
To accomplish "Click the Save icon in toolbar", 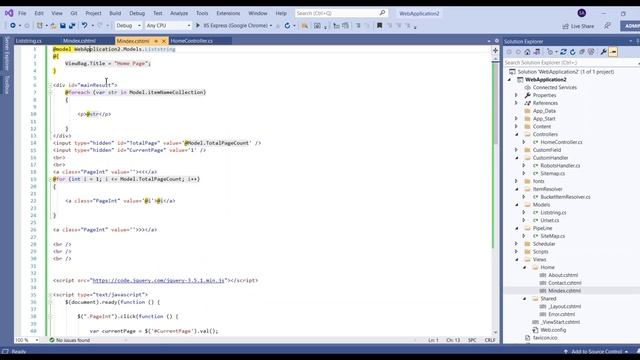I will click(63, 26).
